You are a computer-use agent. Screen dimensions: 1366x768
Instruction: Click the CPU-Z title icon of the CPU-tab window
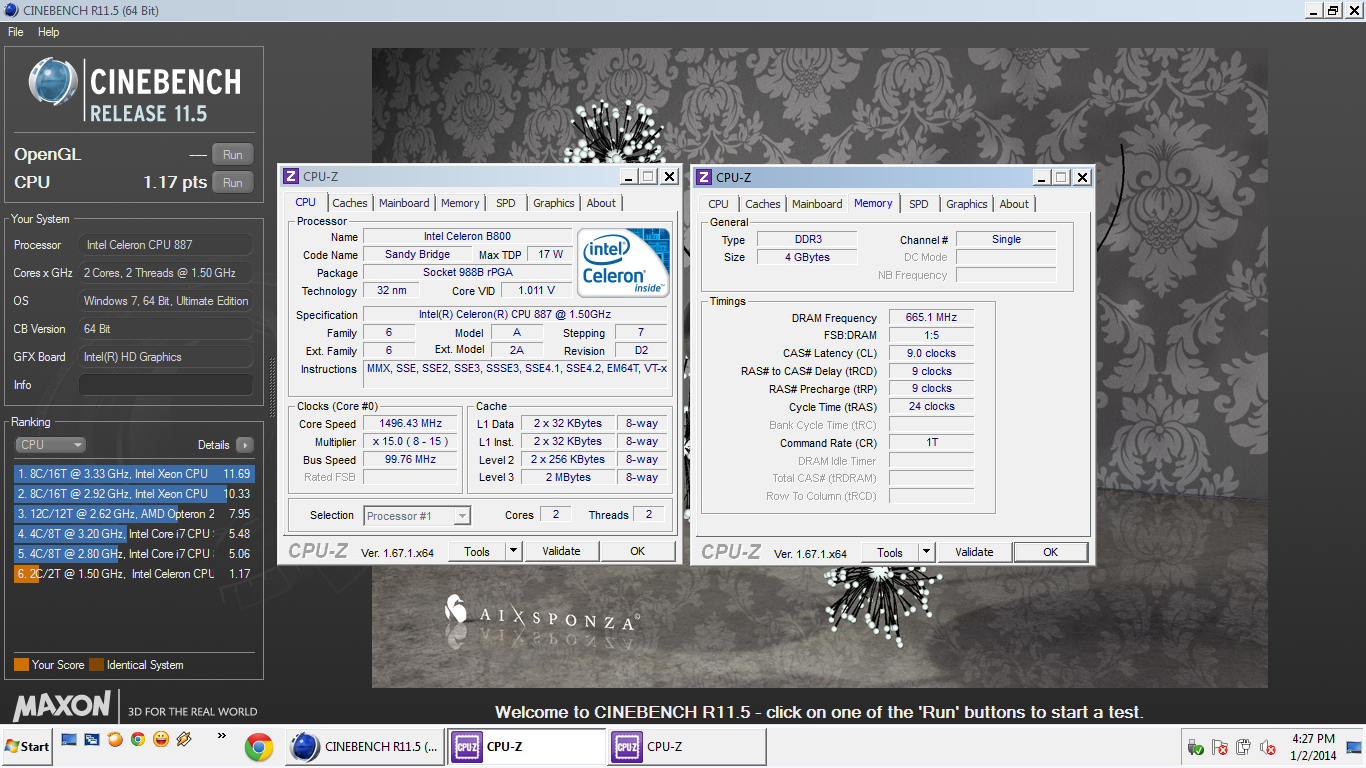[x=291, y=177]
